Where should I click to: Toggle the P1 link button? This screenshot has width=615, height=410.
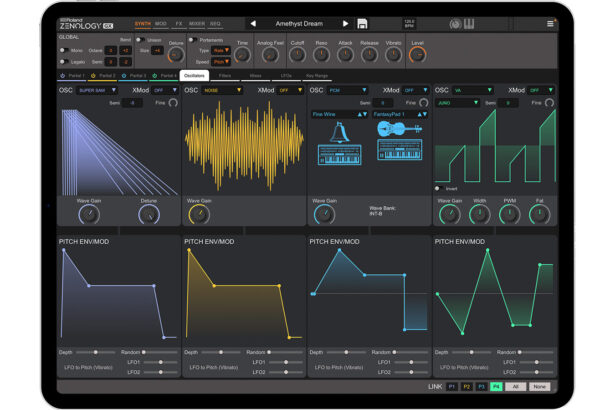click(451, 387)
